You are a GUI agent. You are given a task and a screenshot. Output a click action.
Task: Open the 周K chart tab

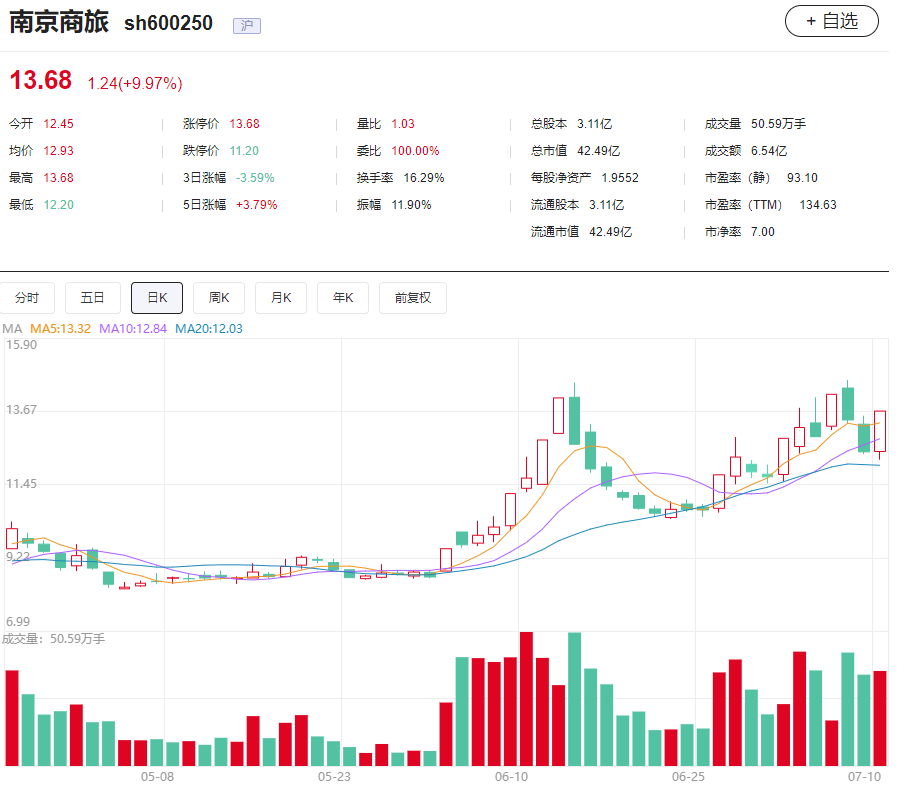pos(219,298)
